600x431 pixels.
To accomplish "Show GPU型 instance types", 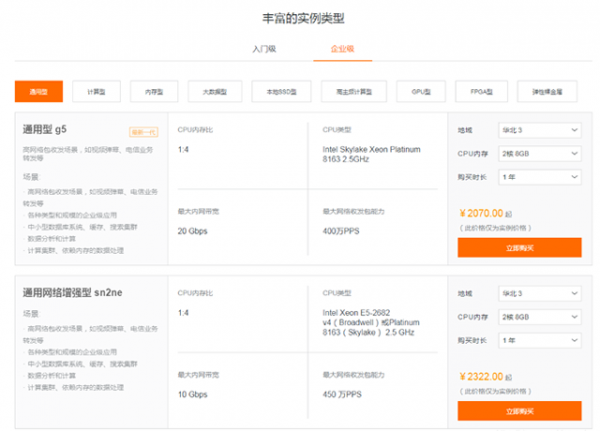I will [x=420, y=91].
